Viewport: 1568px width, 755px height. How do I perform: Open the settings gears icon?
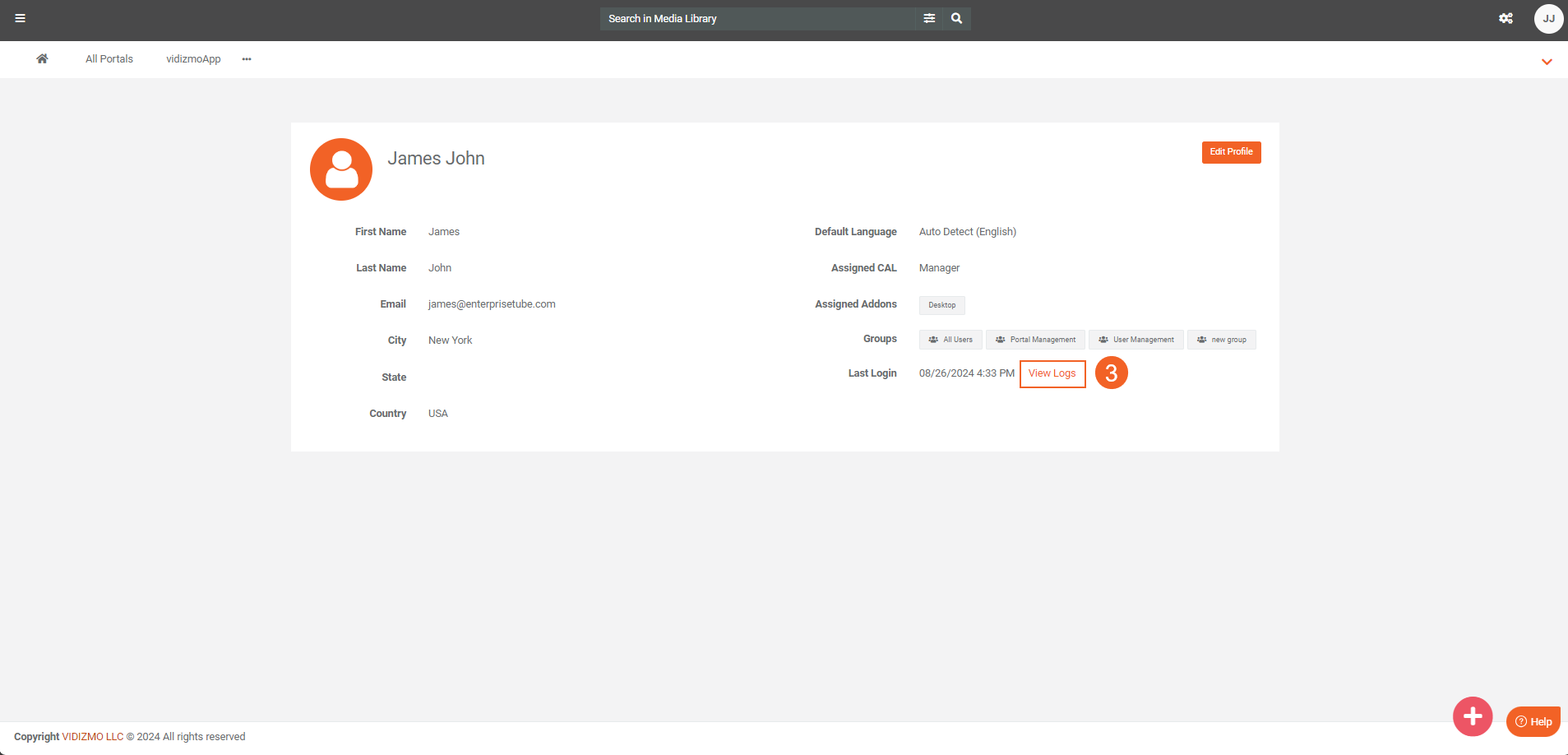(x=1506, y=18)
